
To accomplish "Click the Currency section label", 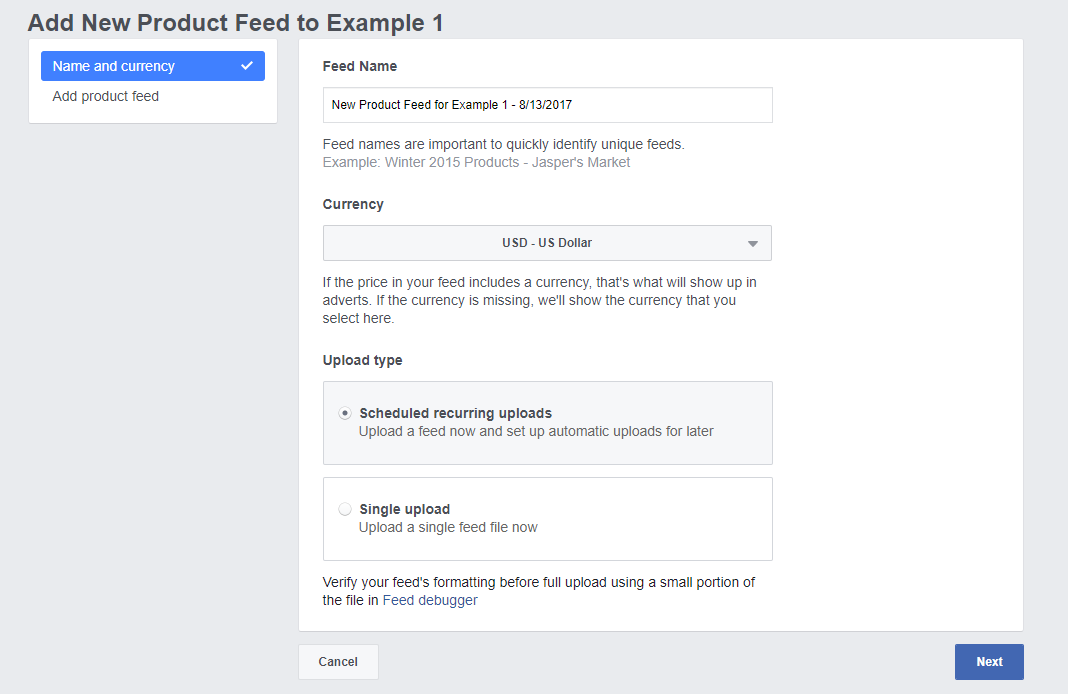I will [x=353, y=204].
